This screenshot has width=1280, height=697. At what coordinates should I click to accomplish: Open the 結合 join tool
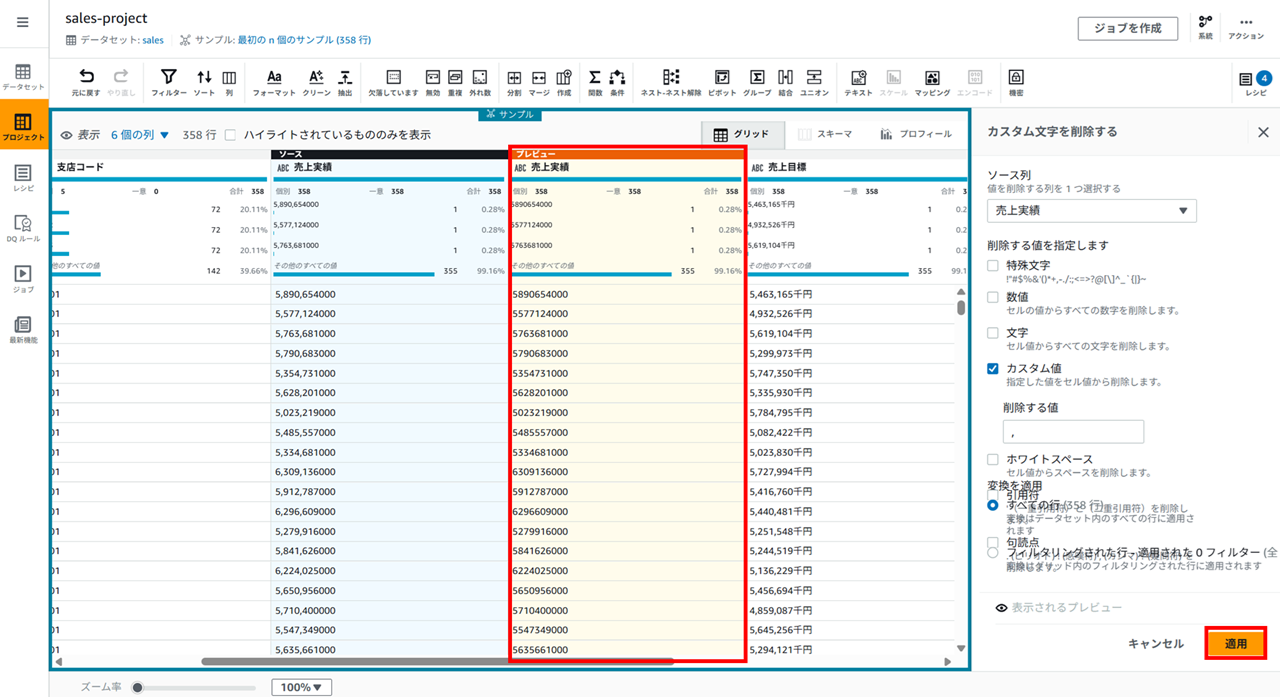click(x=785, y=82)
